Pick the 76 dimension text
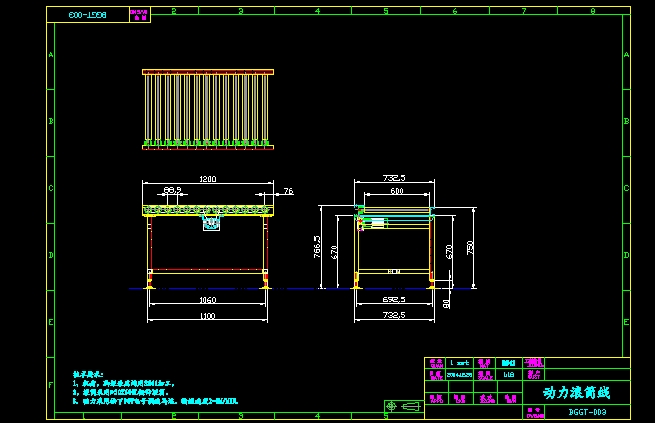655x423 pixels. (x=289, y=191)
